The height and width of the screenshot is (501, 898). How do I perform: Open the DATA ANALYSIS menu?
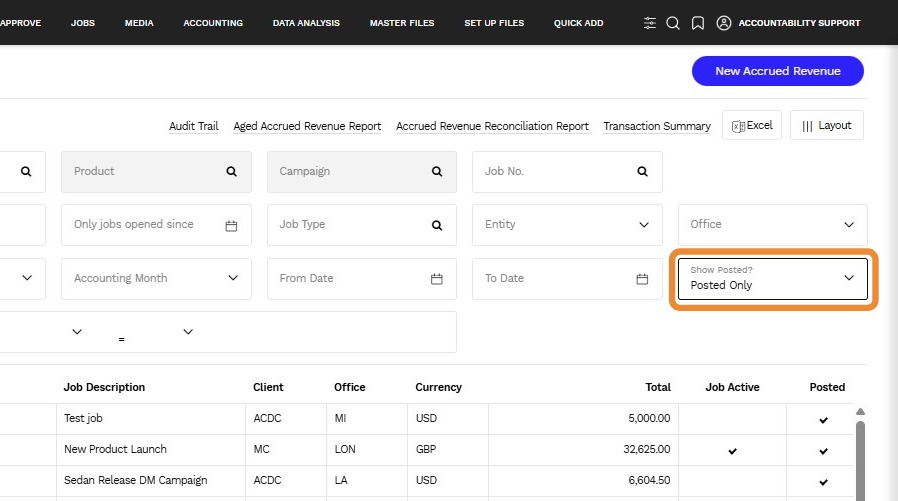coord(306,23)
